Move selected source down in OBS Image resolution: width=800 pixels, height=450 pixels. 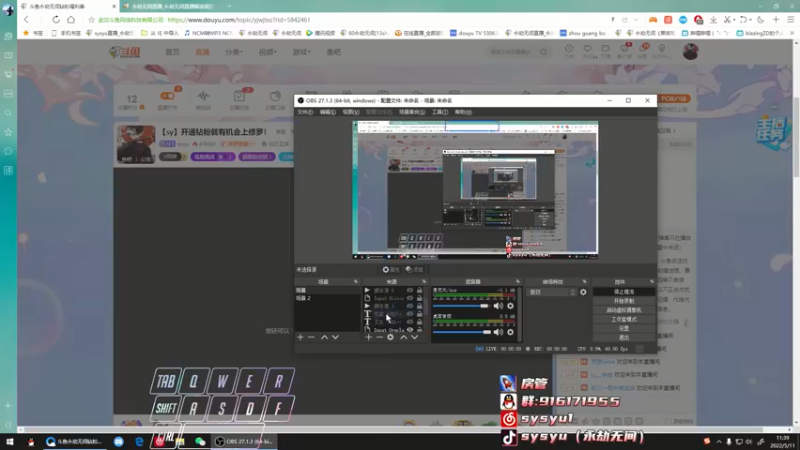414,337
